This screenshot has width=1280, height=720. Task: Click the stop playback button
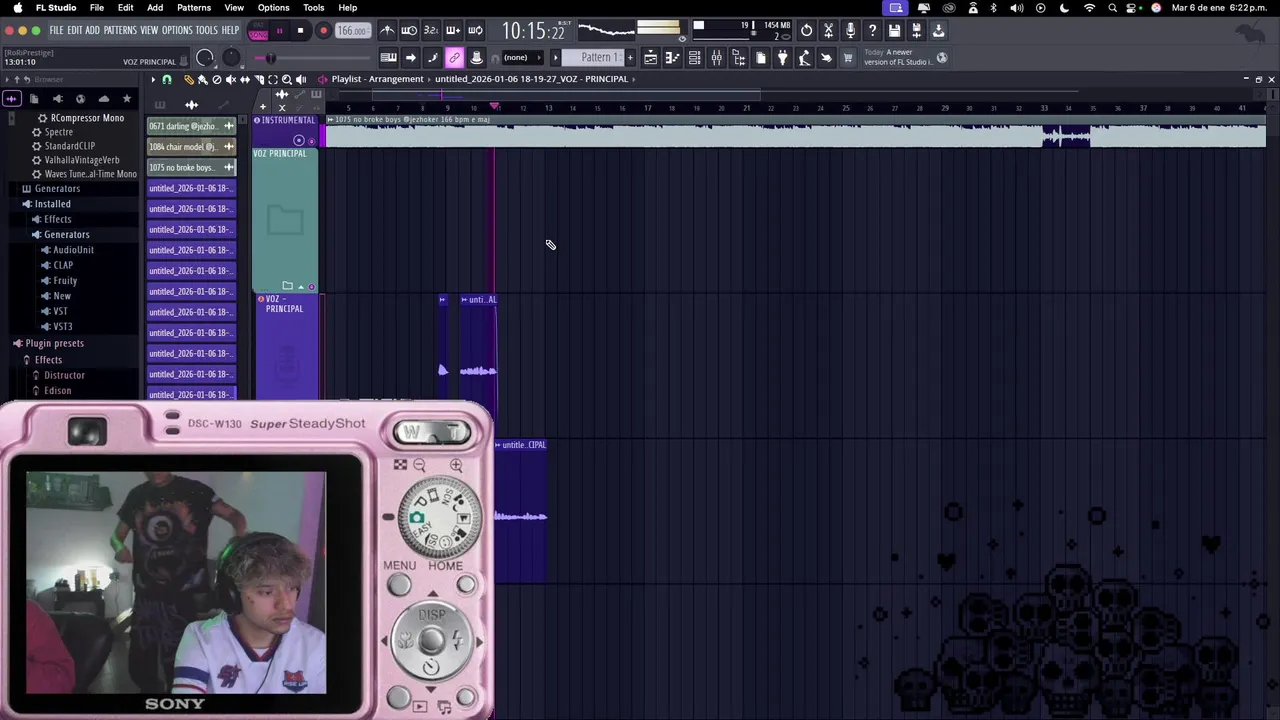300,31
